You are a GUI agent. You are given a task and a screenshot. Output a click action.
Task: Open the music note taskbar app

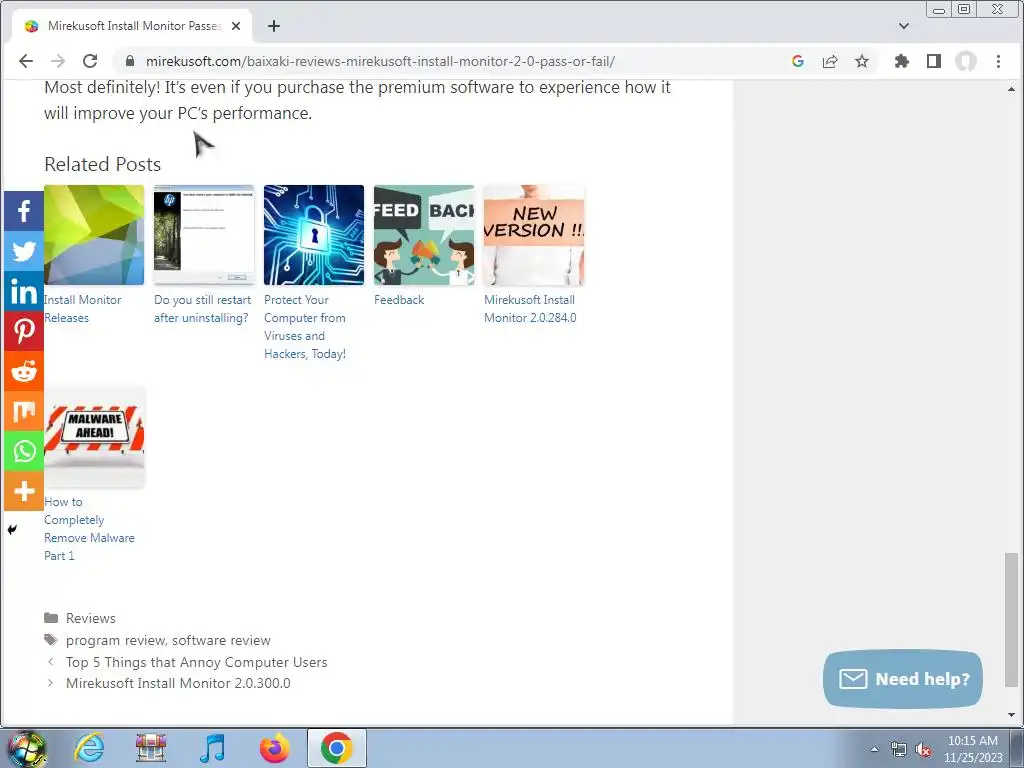[x=213, y=748]
